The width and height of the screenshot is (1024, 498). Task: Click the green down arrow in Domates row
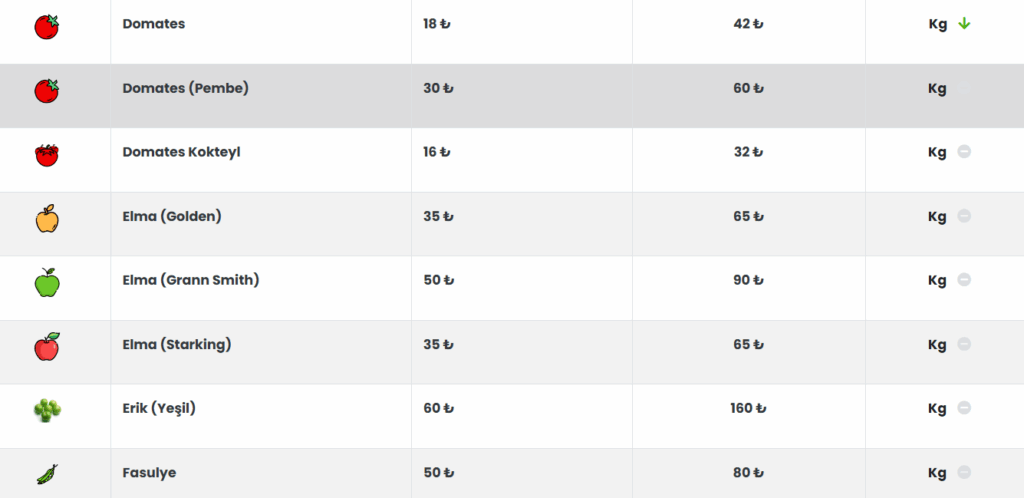[x=964, y=23]
